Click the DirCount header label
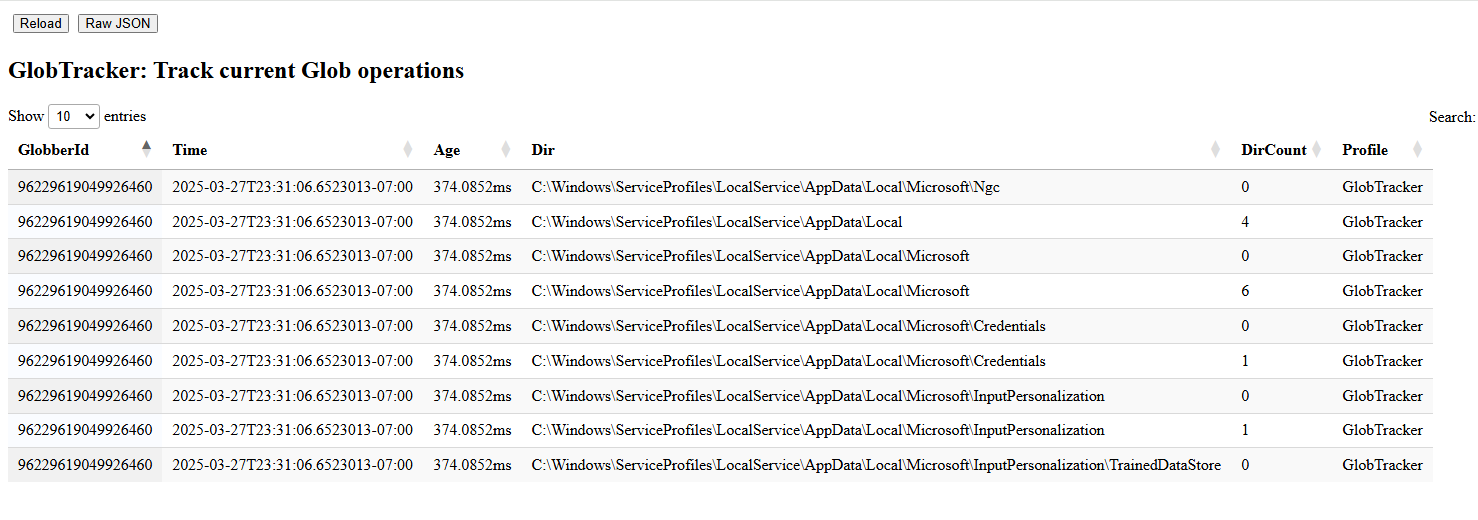The width and height of the screenshot is (1478, 520). click(1273, 150)
